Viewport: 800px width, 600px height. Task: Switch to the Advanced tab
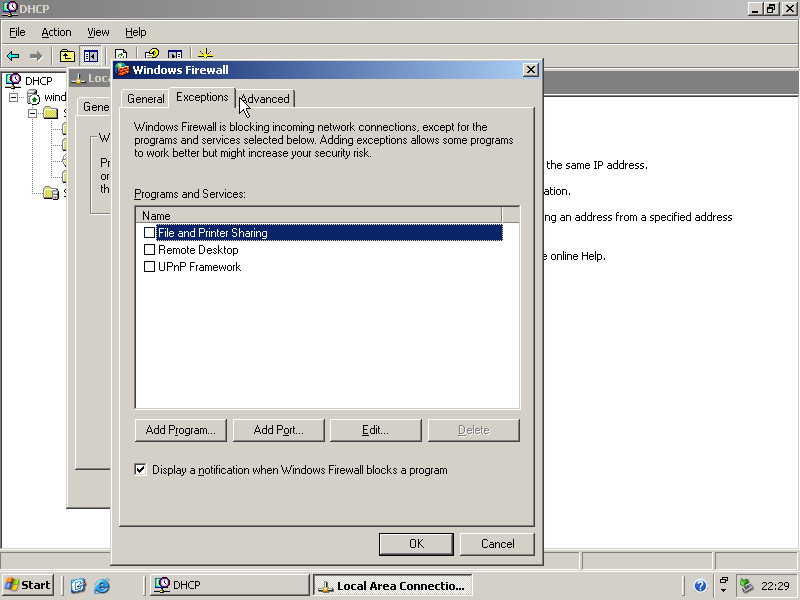click(266, 99)
